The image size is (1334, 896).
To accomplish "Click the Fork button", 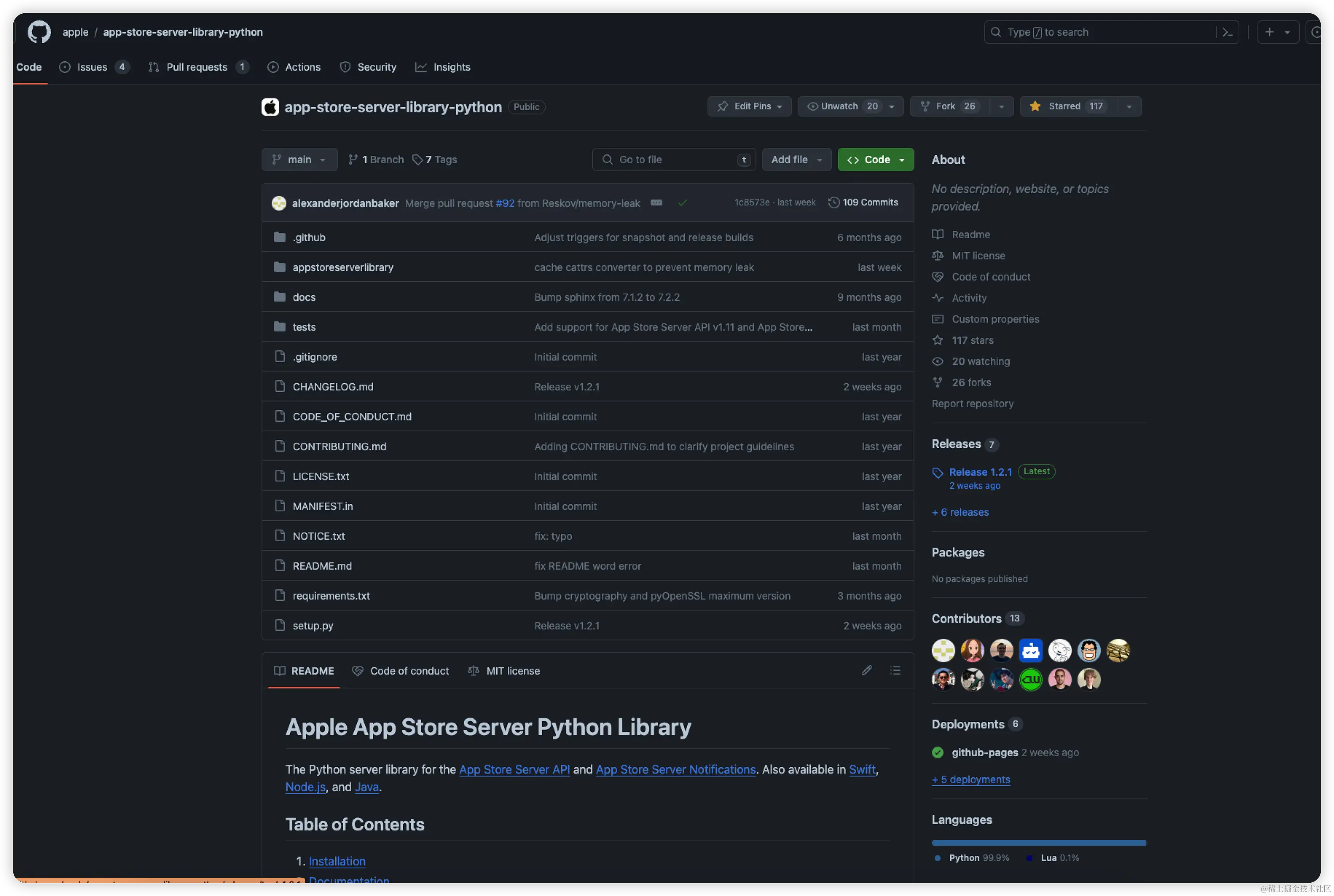I will [951, 106].
